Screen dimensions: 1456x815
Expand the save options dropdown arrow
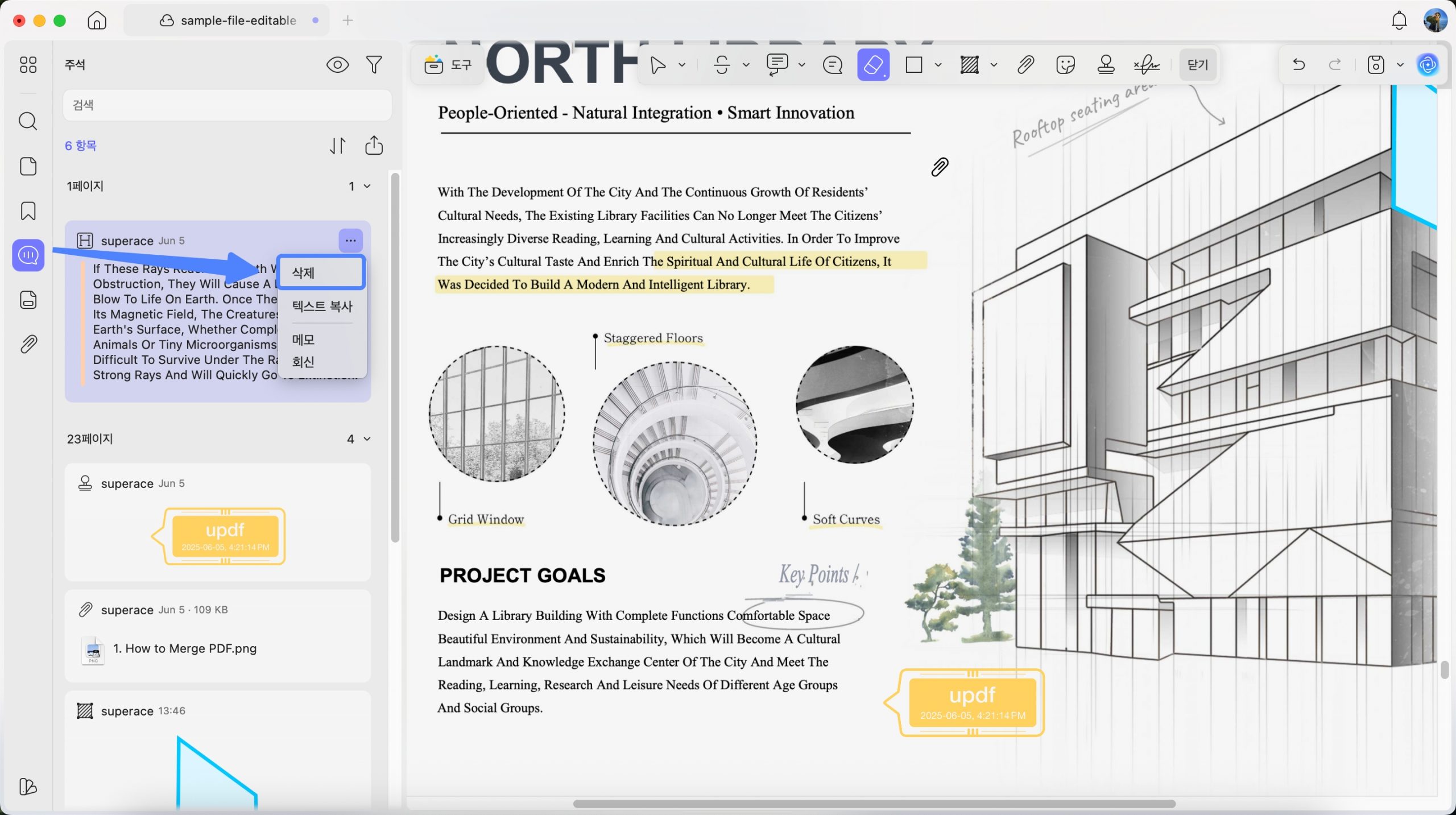tap(1401, 65)
